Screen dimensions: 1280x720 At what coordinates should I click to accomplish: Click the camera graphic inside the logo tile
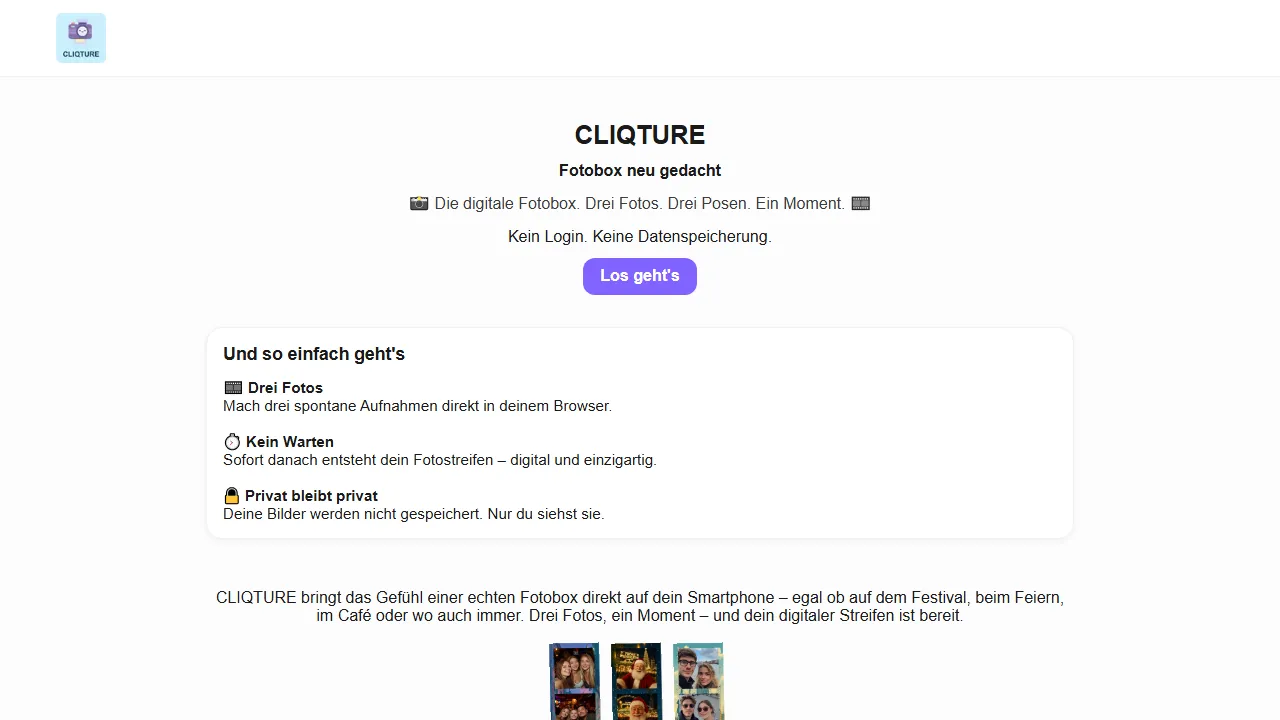pyautogui.click(x=80, y=31)
